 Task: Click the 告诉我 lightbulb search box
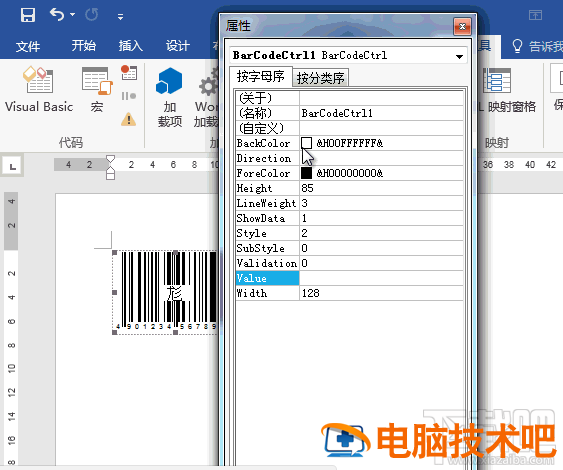[538, 46]
